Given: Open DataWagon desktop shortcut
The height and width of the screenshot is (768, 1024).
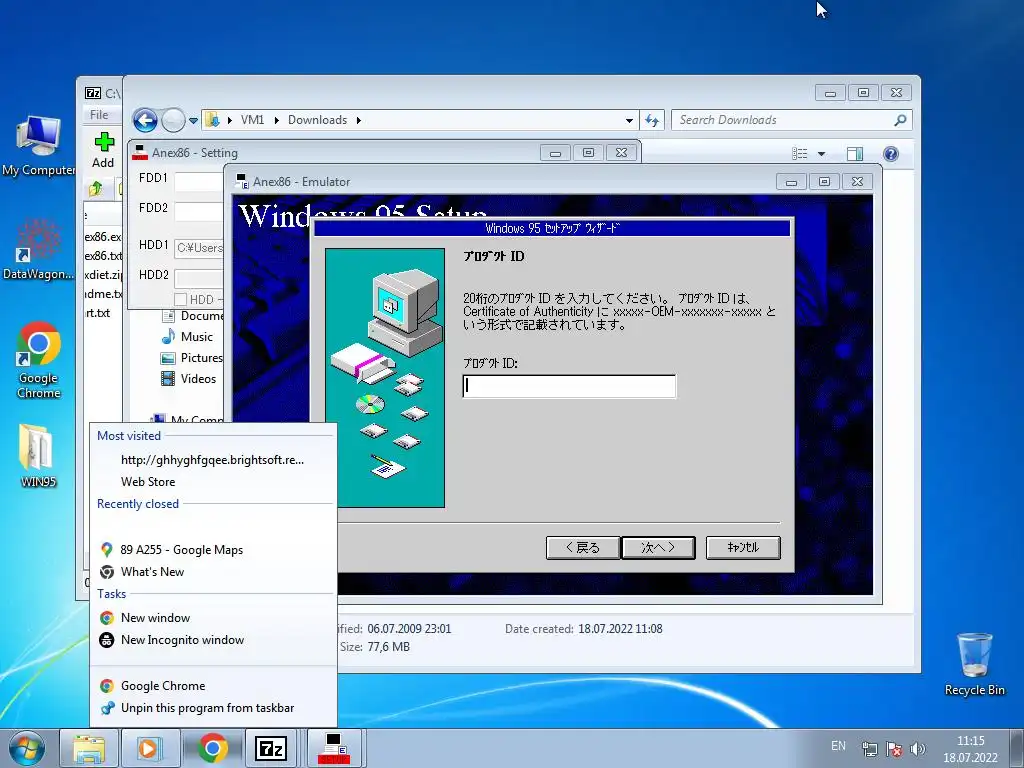Looking at the screenshot, I should (38, 249).
